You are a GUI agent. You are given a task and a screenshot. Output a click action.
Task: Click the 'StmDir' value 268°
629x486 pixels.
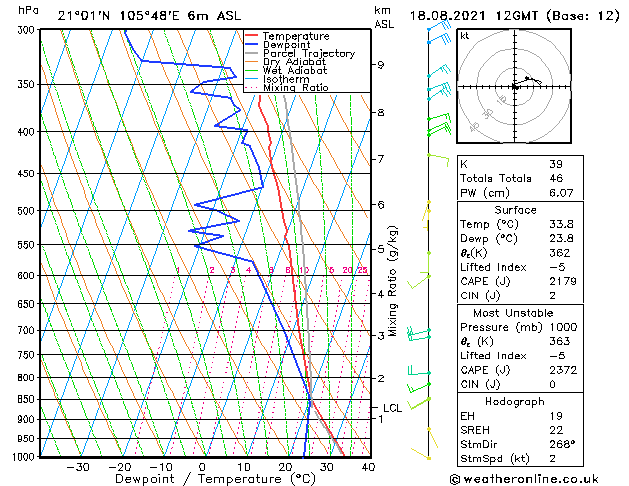coord(562,444)
